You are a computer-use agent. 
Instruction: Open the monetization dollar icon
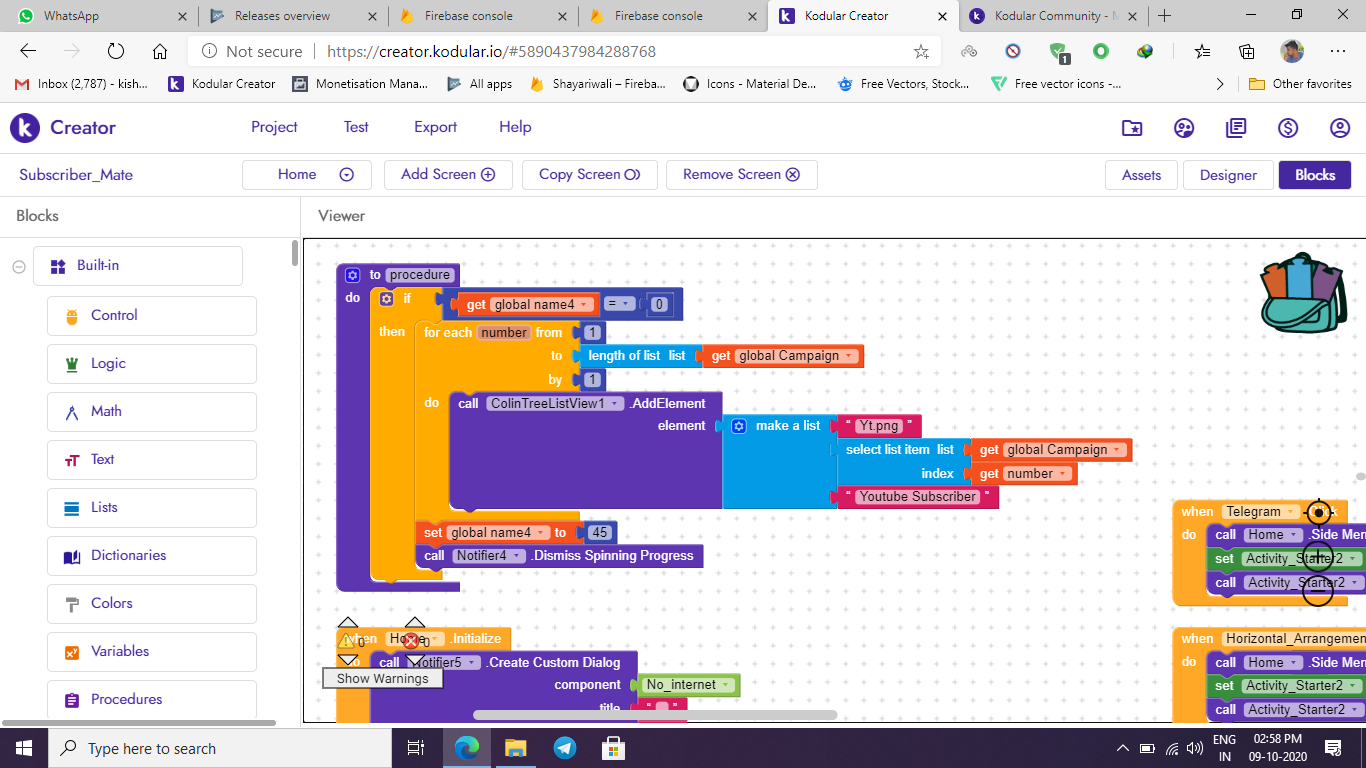point(1288,128)
